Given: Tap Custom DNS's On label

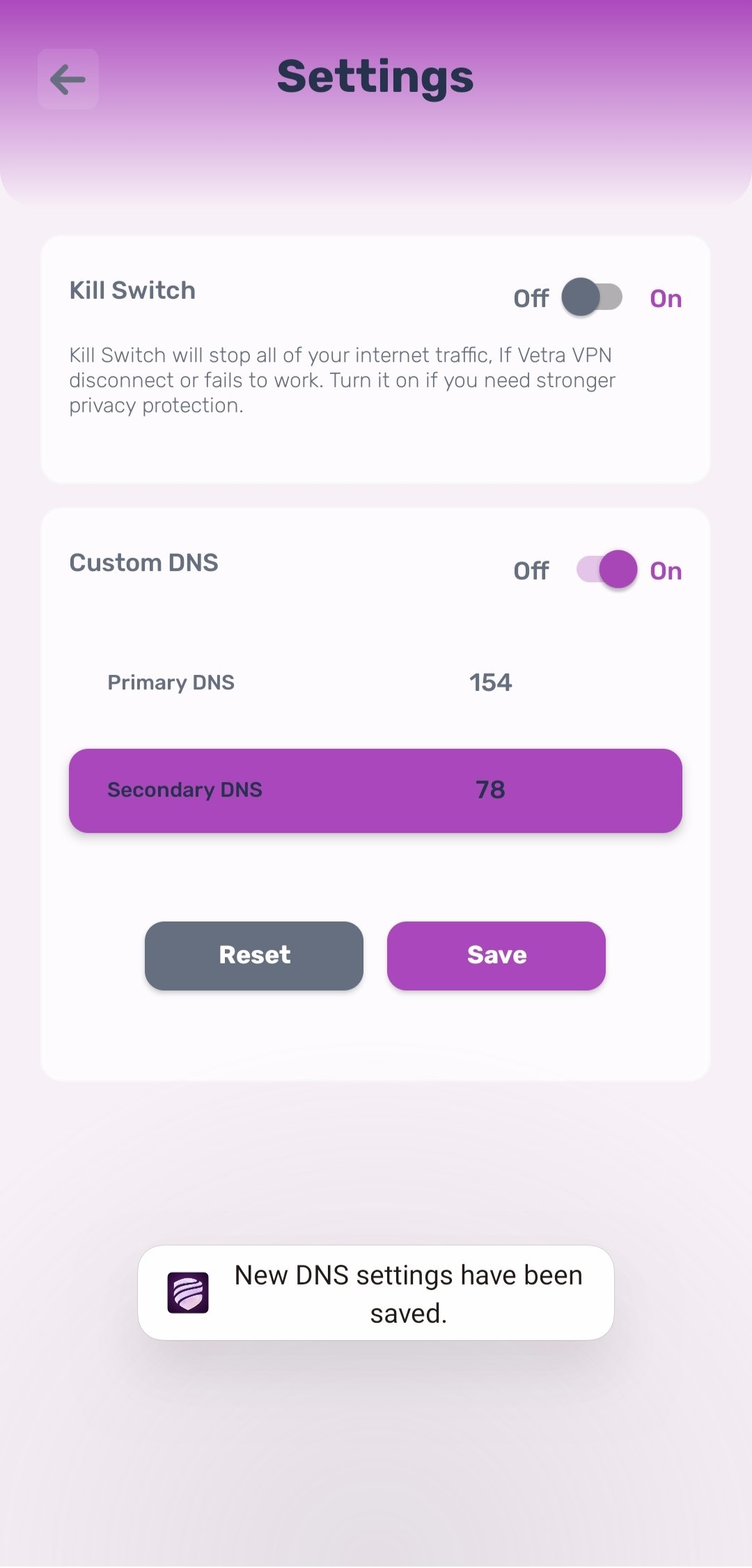Looking at the screenshot, I should [666, 571].
